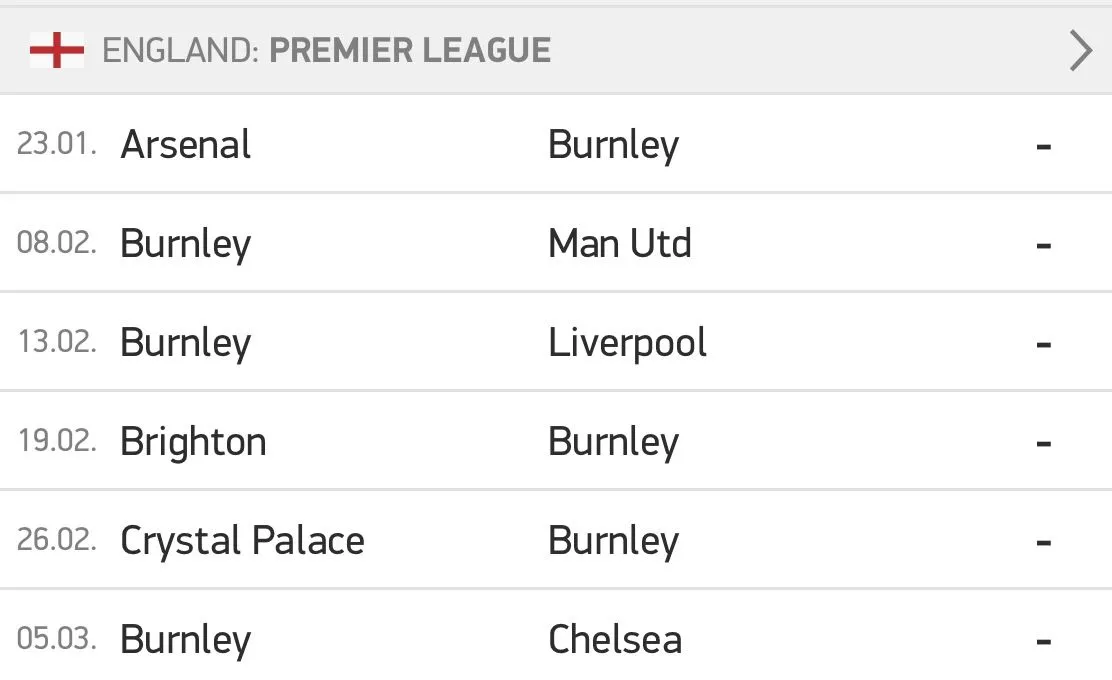Screen dimensions: 1112x680
Task: Click the England flag icon
Action: click(x=56, y=50)
